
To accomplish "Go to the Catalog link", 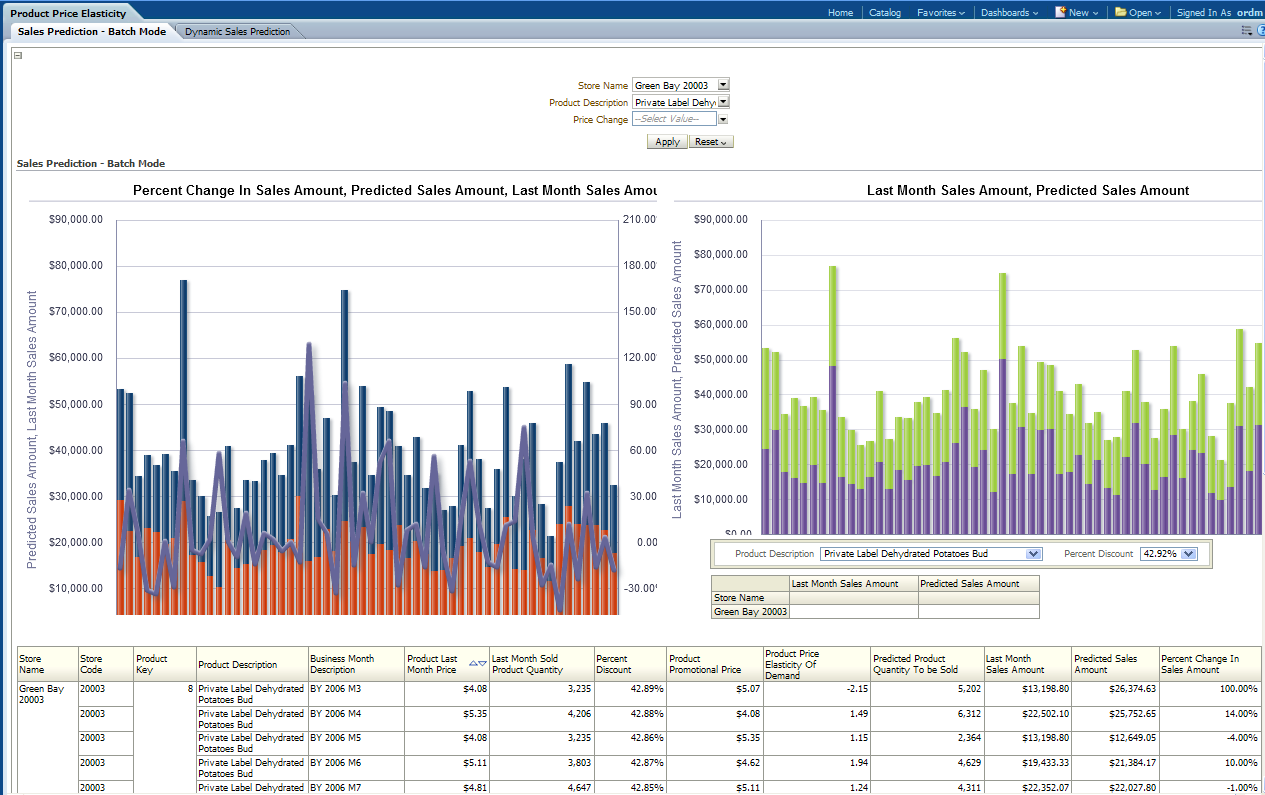I will pos(885,13).
